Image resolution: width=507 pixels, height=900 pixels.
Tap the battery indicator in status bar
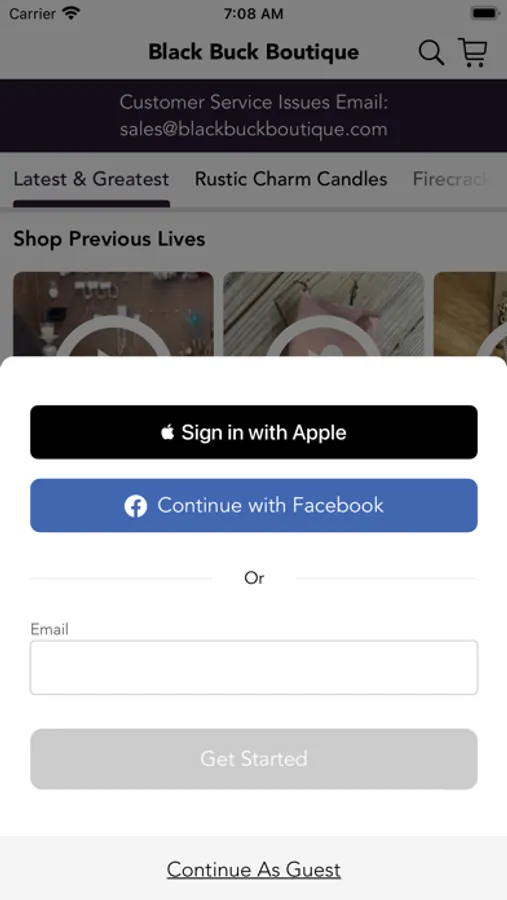click(484, 13)
